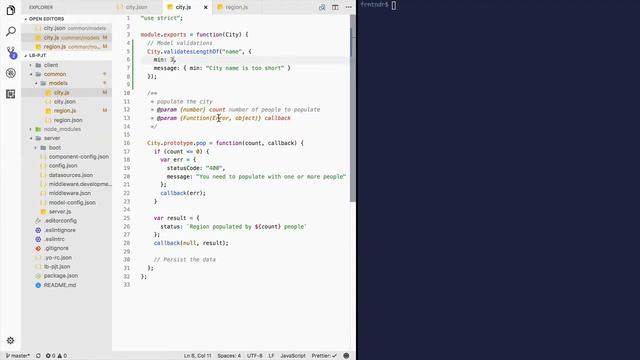Click the "City name is too short" string

tap(245, 68)
